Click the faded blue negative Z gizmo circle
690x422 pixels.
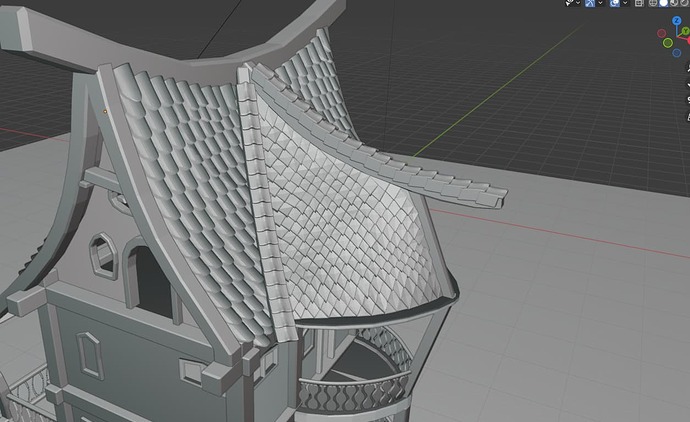click(676, 53)
